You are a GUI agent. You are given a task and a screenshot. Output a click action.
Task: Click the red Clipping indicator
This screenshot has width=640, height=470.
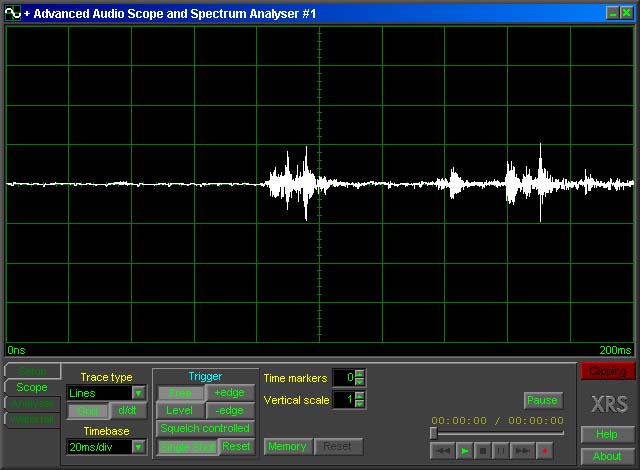(x=608, y=372)
